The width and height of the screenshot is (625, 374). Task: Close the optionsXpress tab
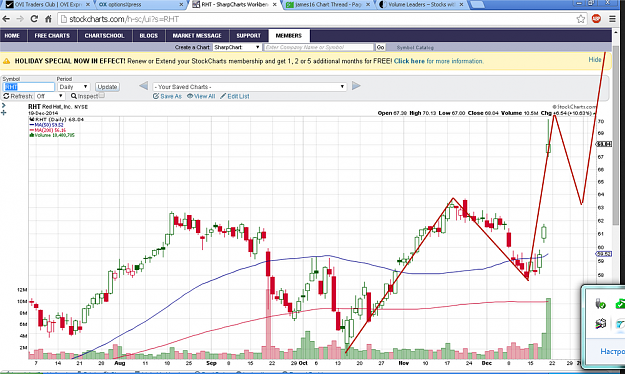coord(181,5)
